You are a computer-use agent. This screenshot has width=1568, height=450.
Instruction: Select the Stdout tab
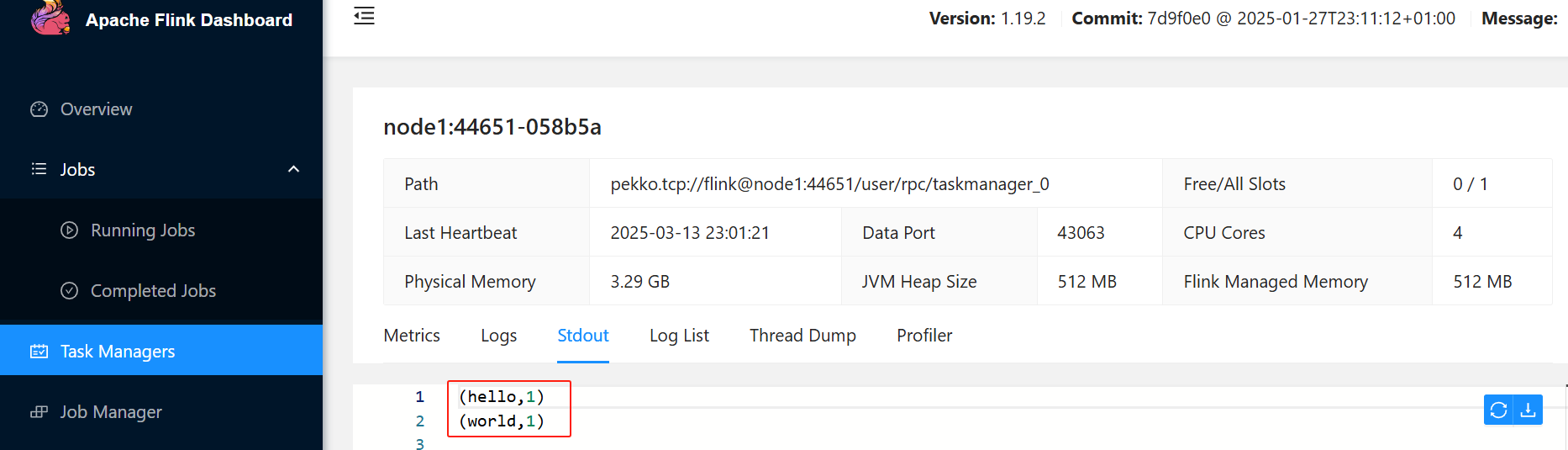[x=583, y=336]
